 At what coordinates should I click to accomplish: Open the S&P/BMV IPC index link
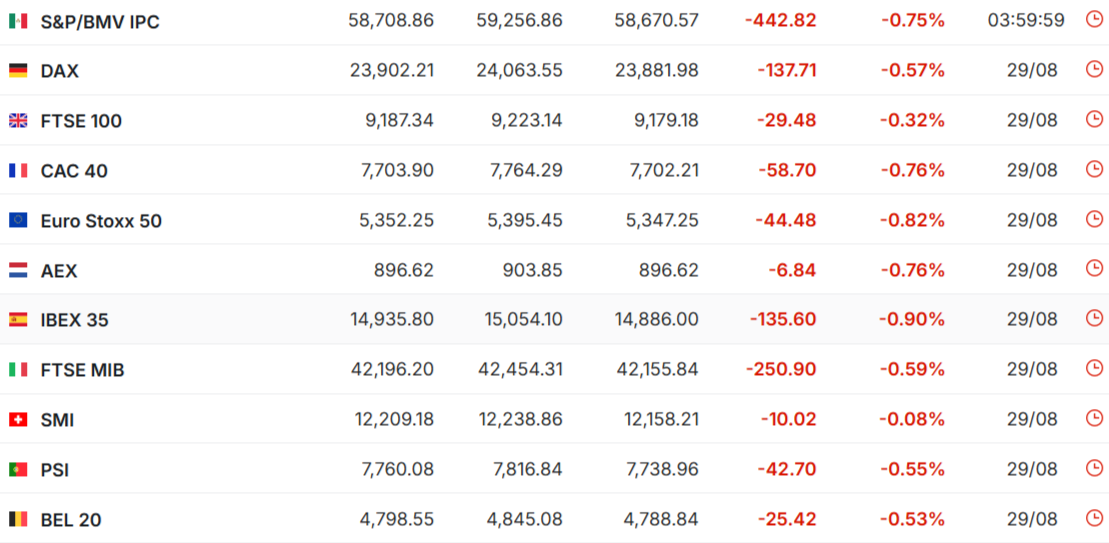(100, 22)
